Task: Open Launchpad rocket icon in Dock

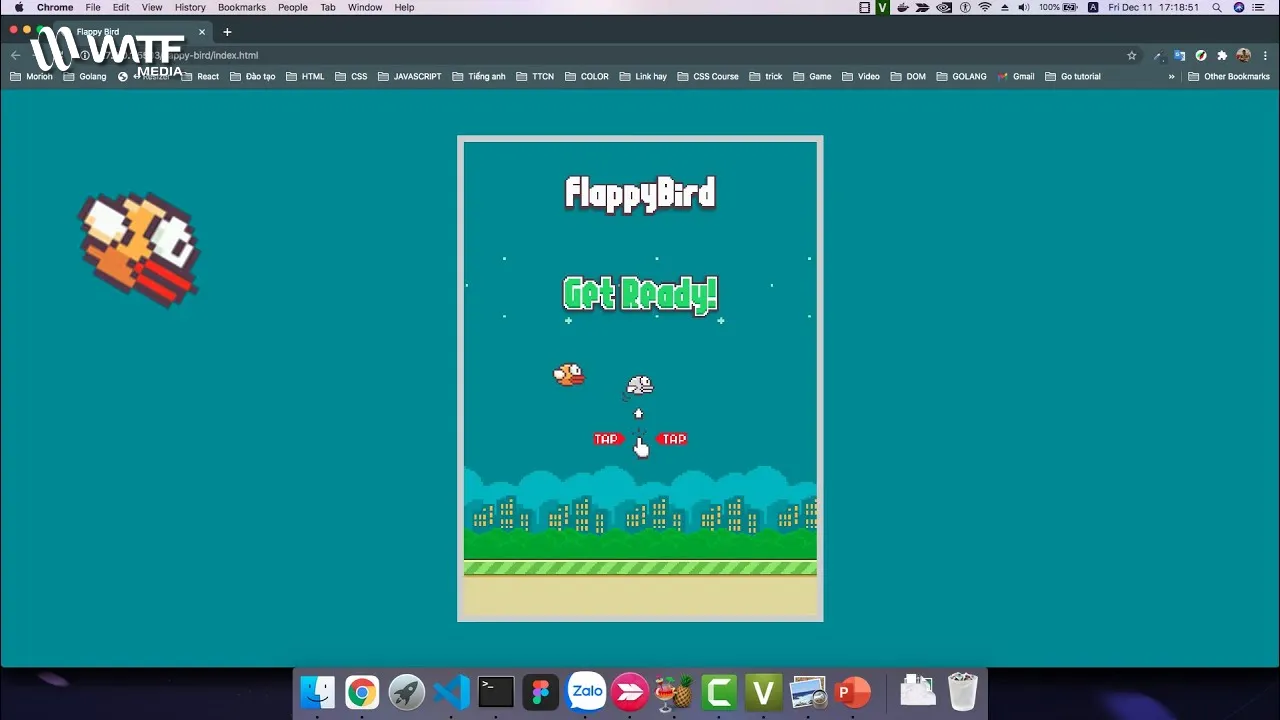Action: click(x=407, y=692)
